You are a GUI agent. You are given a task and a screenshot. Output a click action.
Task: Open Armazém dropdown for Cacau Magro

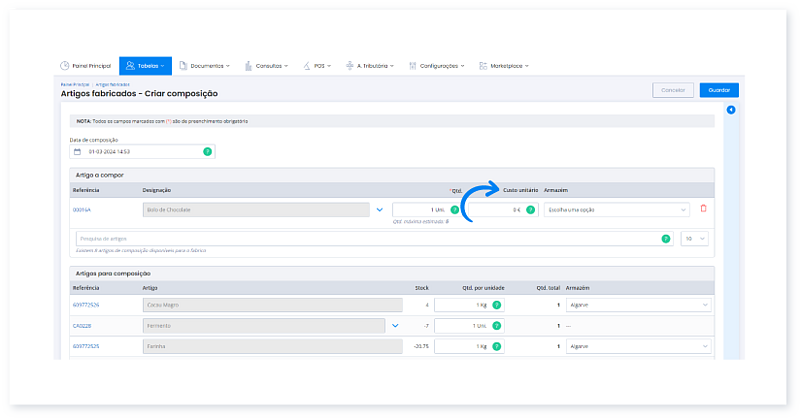click(x=638, y=304)
